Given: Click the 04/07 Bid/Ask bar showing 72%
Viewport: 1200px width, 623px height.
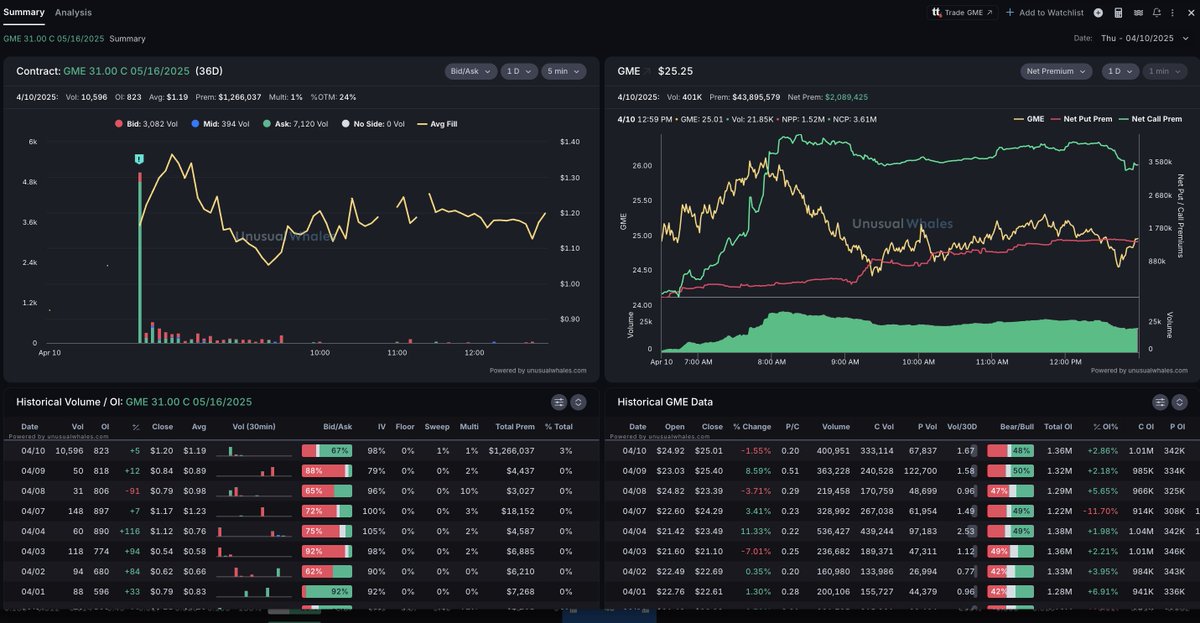Looking at the screenshot, I should coord(327,511).
